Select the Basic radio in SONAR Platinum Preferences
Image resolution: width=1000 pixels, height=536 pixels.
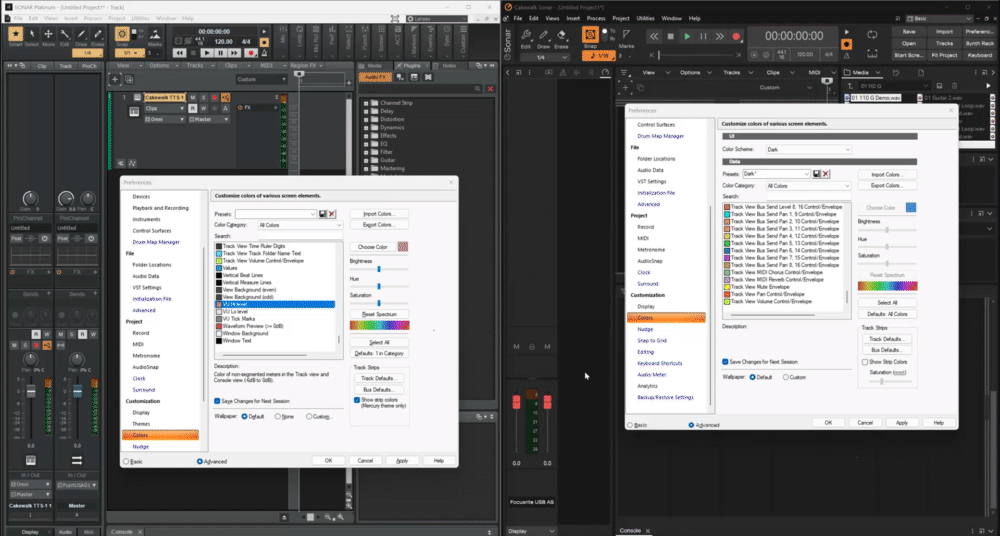(126, 461)
